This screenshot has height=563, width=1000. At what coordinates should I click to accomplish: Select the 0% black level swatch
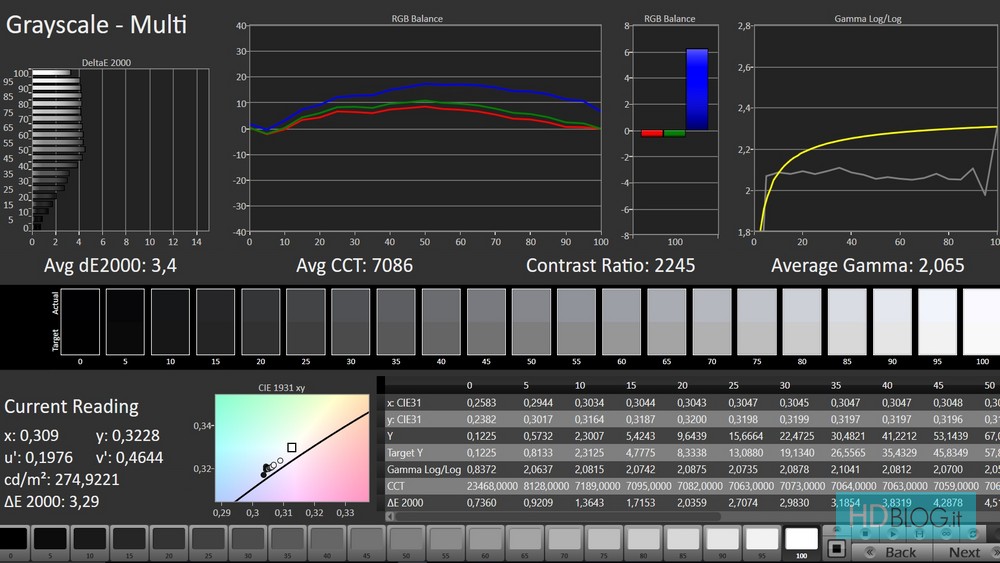[13, 538]
